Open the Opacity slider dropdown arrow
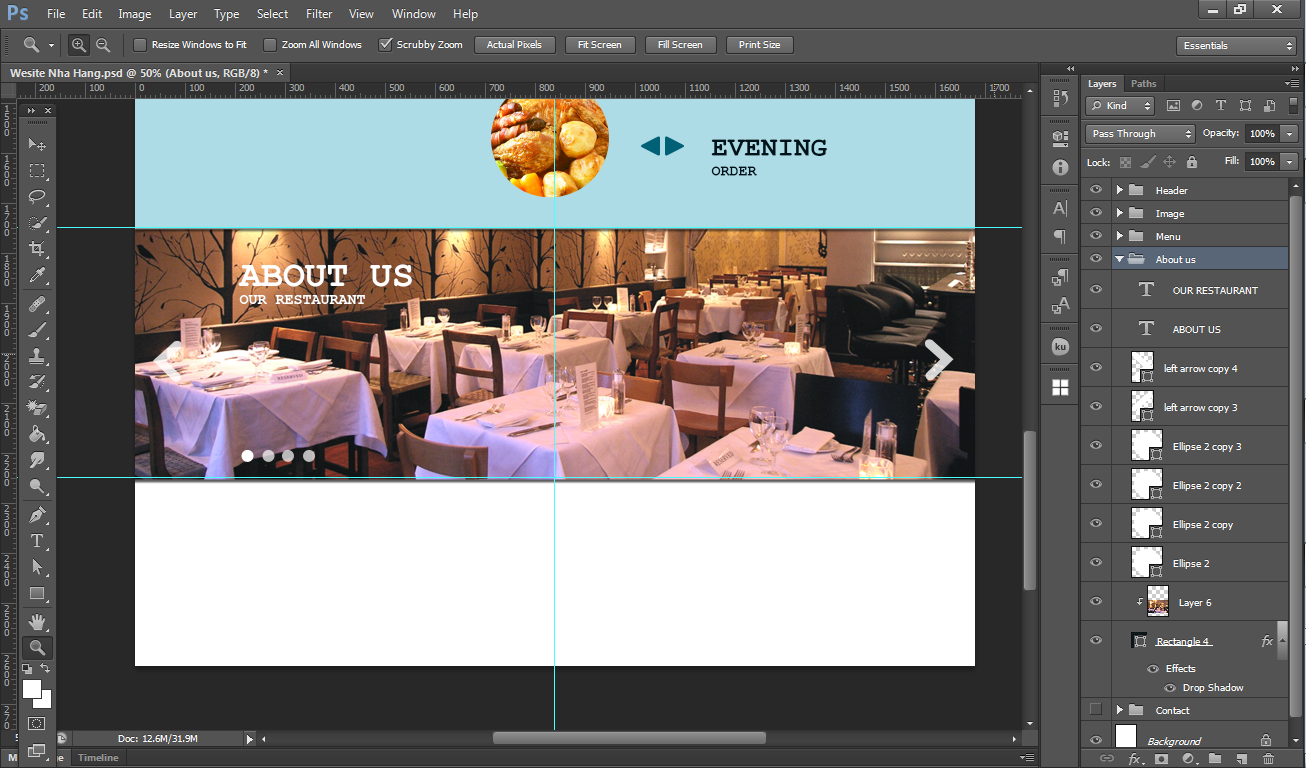 point(1289,134)
